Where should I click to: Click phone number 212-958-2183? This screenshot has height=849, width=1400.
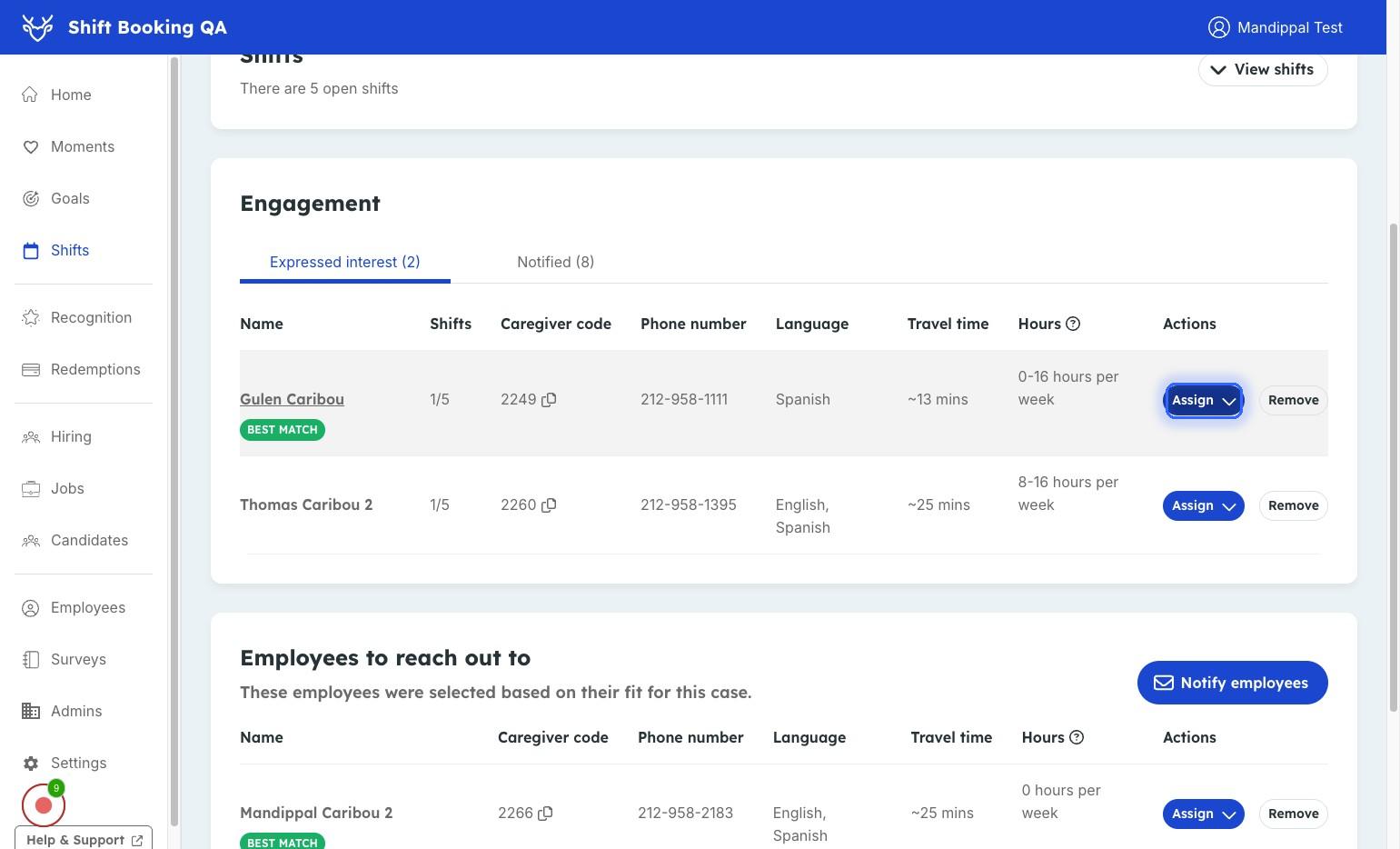click(685, 813)
